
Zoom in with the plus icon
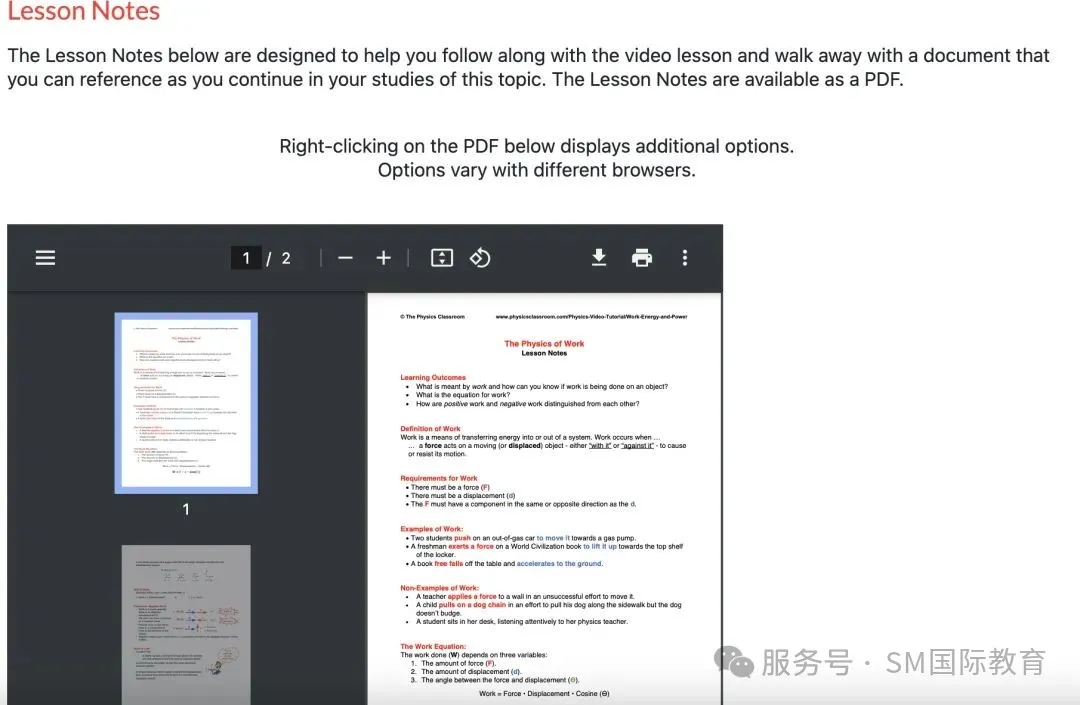pyautogui.click(x=383, y=258)
